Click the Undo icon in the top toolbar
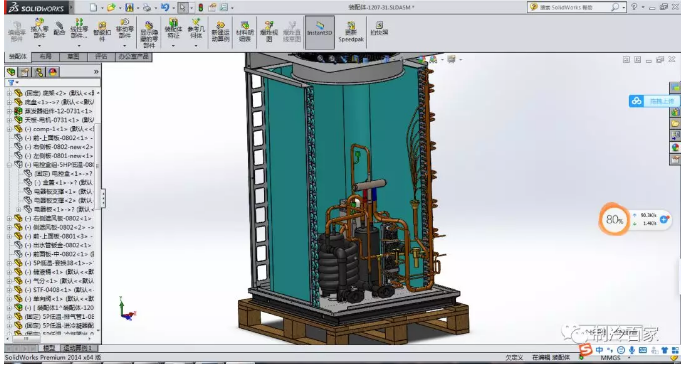The width and height of the screenshot is (687, 371). (165, 7)
